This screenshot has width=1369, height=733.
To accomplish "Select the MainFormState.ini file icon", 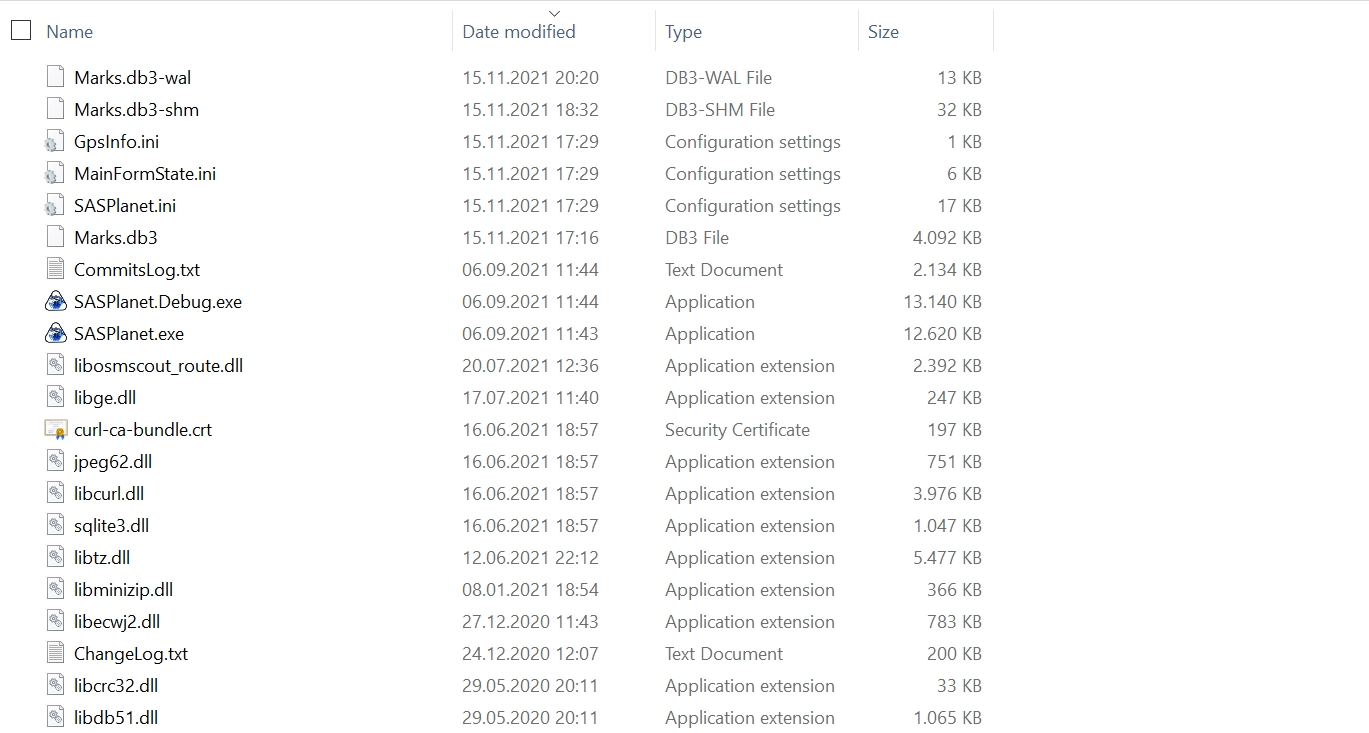I will [56, 174].
